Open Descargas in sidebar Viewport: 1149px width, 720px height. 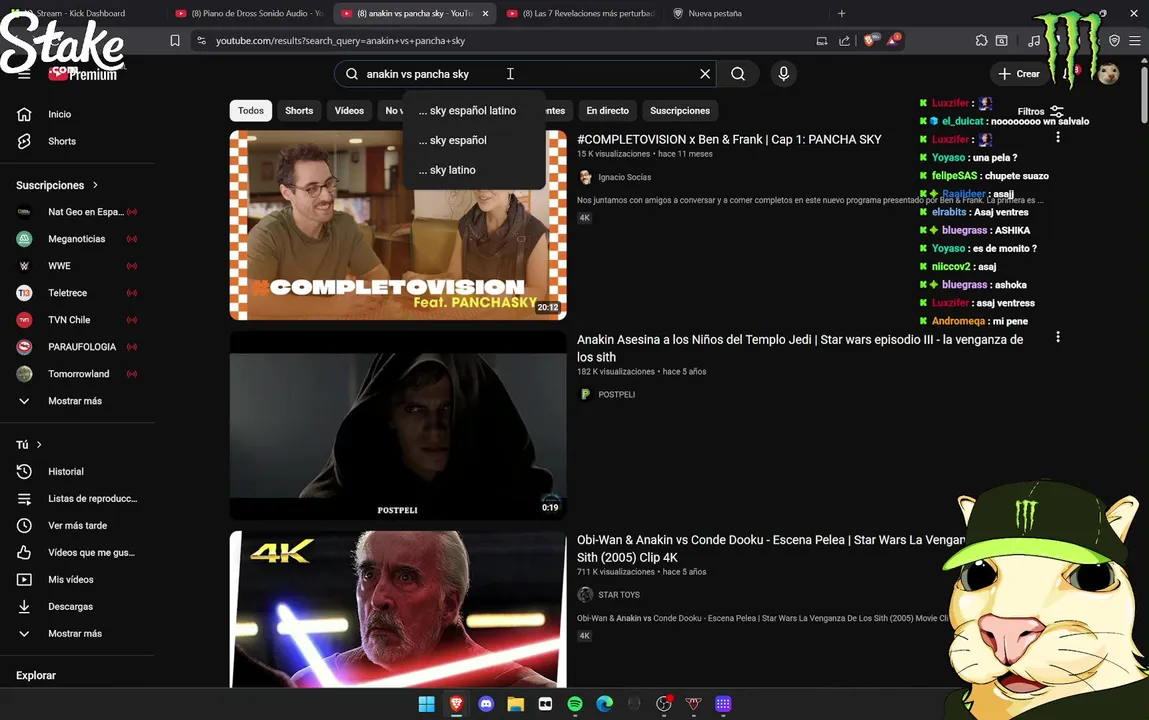(70, 606)
